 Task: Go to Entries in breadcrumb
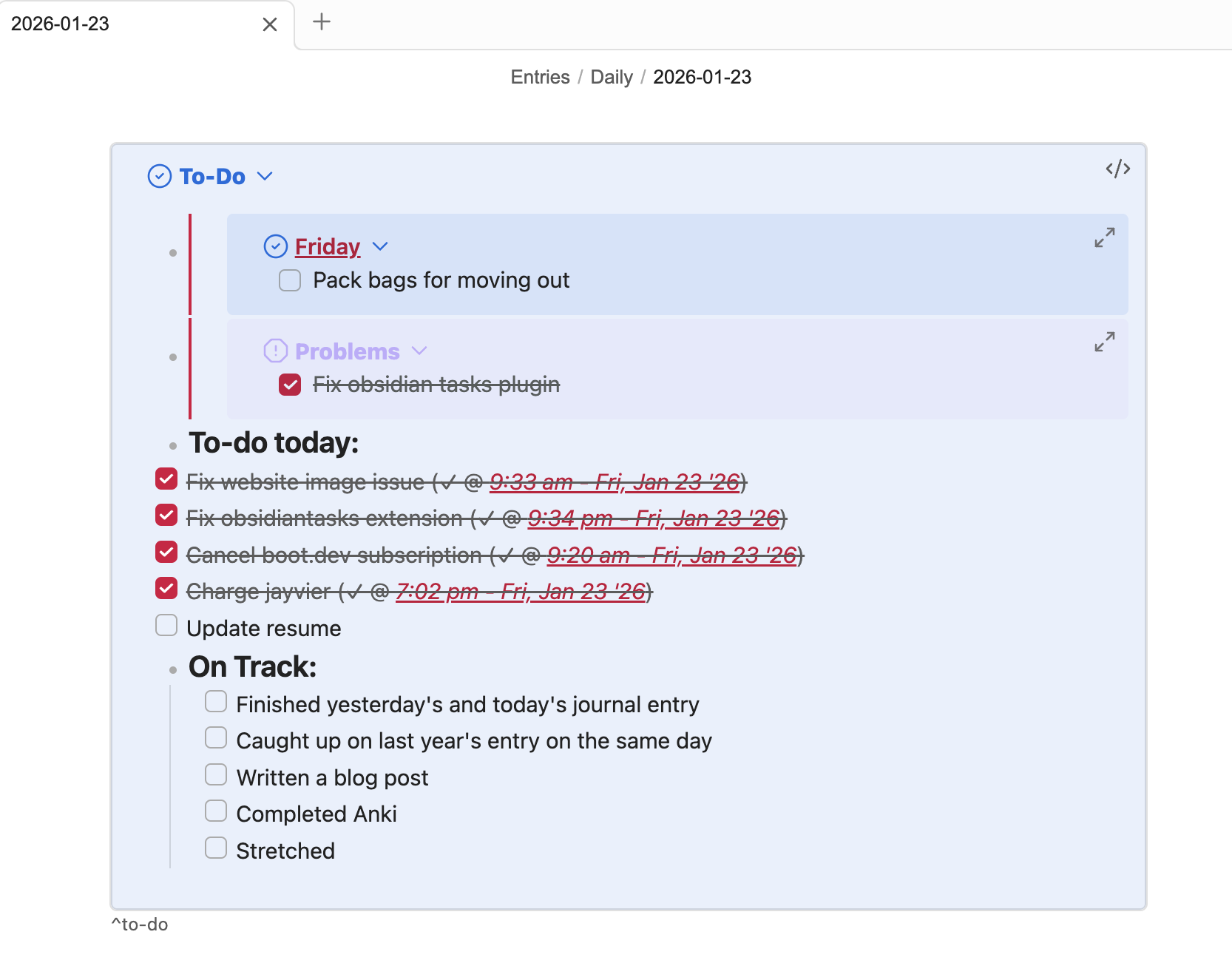click(x=540, y=77)
